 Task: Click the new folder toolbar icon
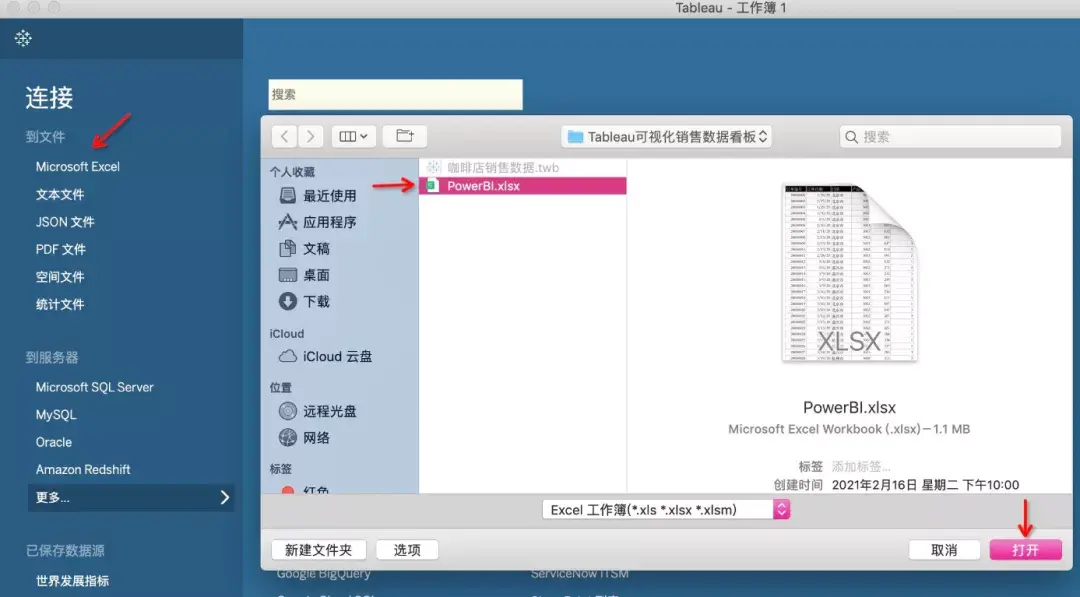tap(405, 136)
